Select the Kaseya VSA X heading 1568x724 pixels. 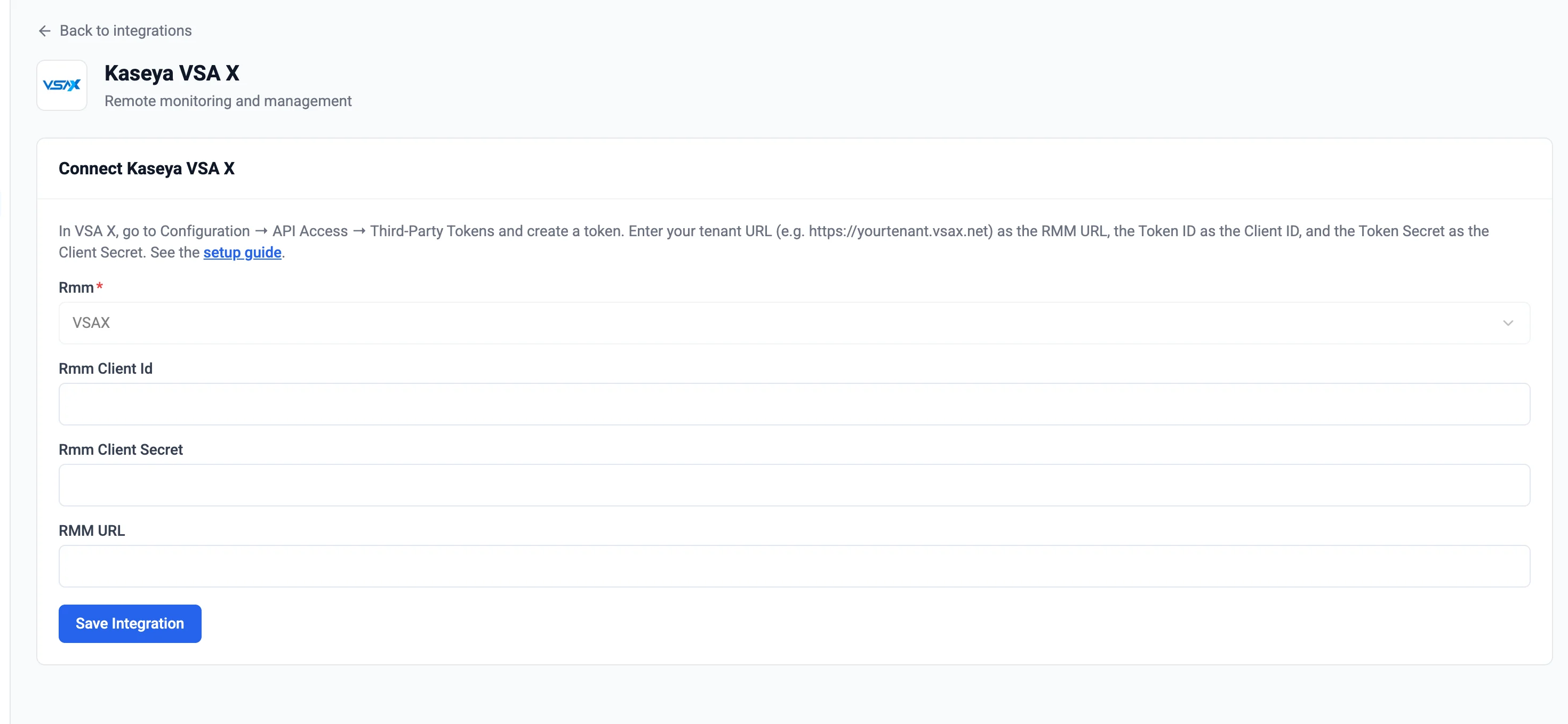pos(172,73)
